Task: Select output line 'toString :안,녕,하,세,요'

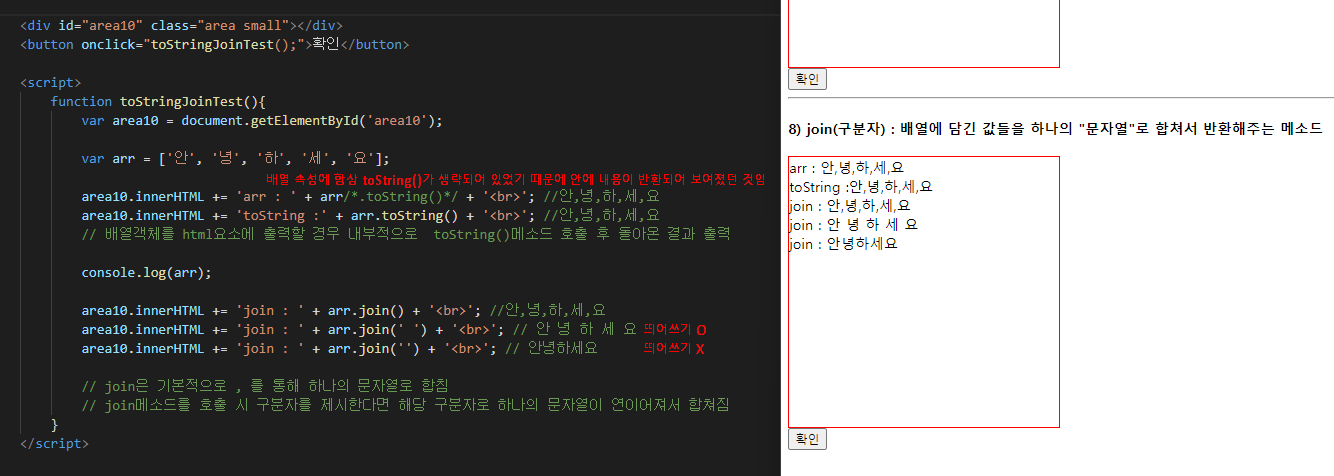Action: (861, 186)
